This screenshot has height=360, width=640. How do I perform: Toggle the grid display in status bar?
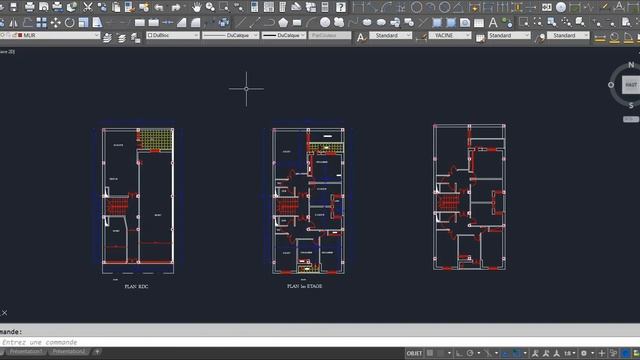[430, 353]
